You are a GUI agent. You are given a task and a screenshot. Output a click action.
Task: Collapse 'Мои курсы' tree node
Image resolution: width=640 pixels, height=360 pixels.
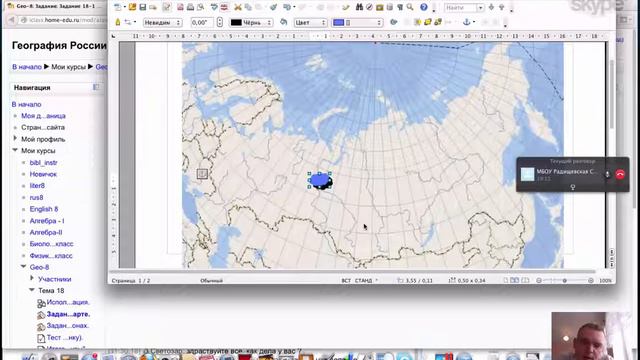coord(15,150)
